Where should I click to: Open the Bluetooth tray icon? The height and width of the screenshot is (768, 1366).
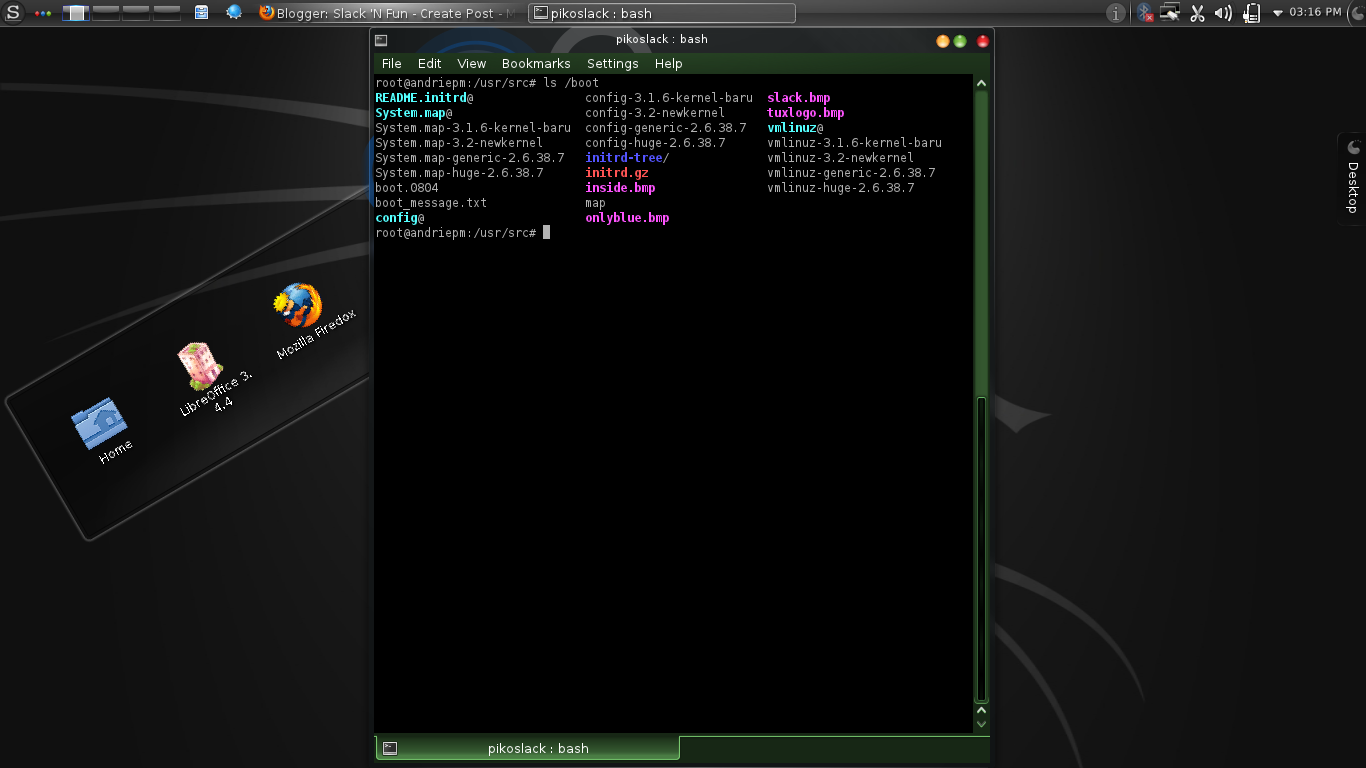click(x=1145, y=13)
